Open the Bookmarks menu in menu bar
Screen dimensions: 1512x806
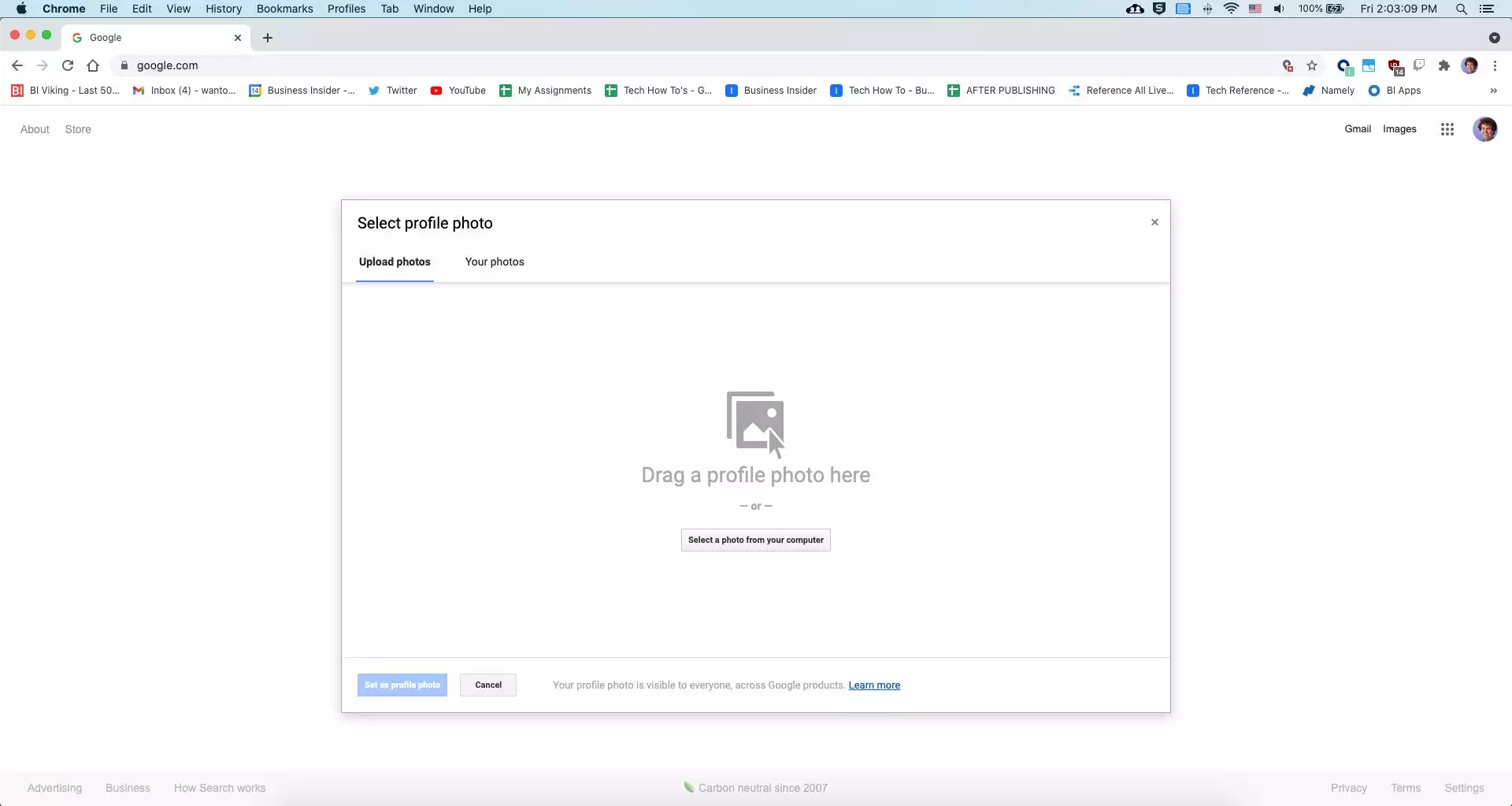[x=284, y=9]
